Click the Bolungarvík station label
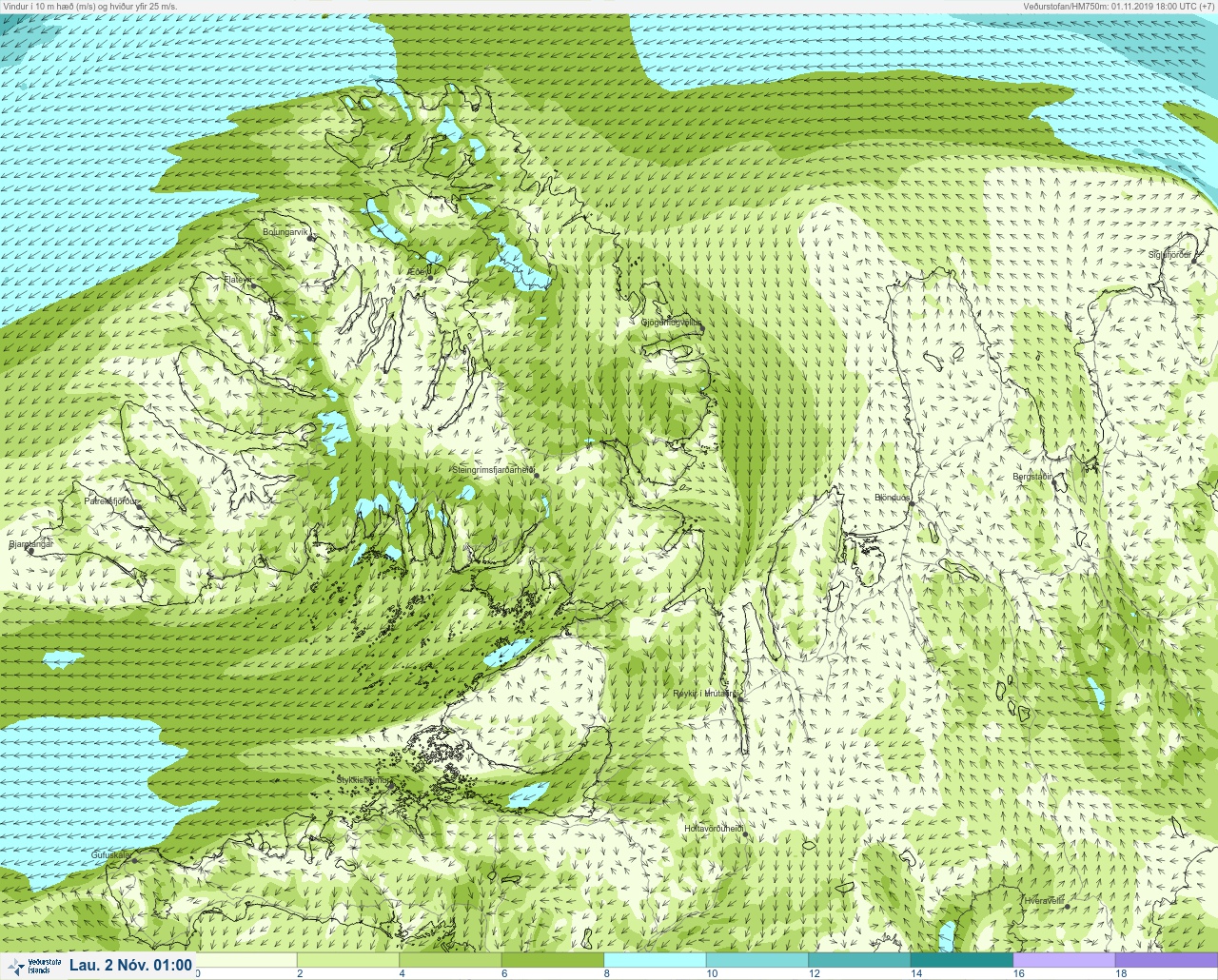Viewport: 1218px width, 980px height. pyautogui.click(x=285, y=231)
